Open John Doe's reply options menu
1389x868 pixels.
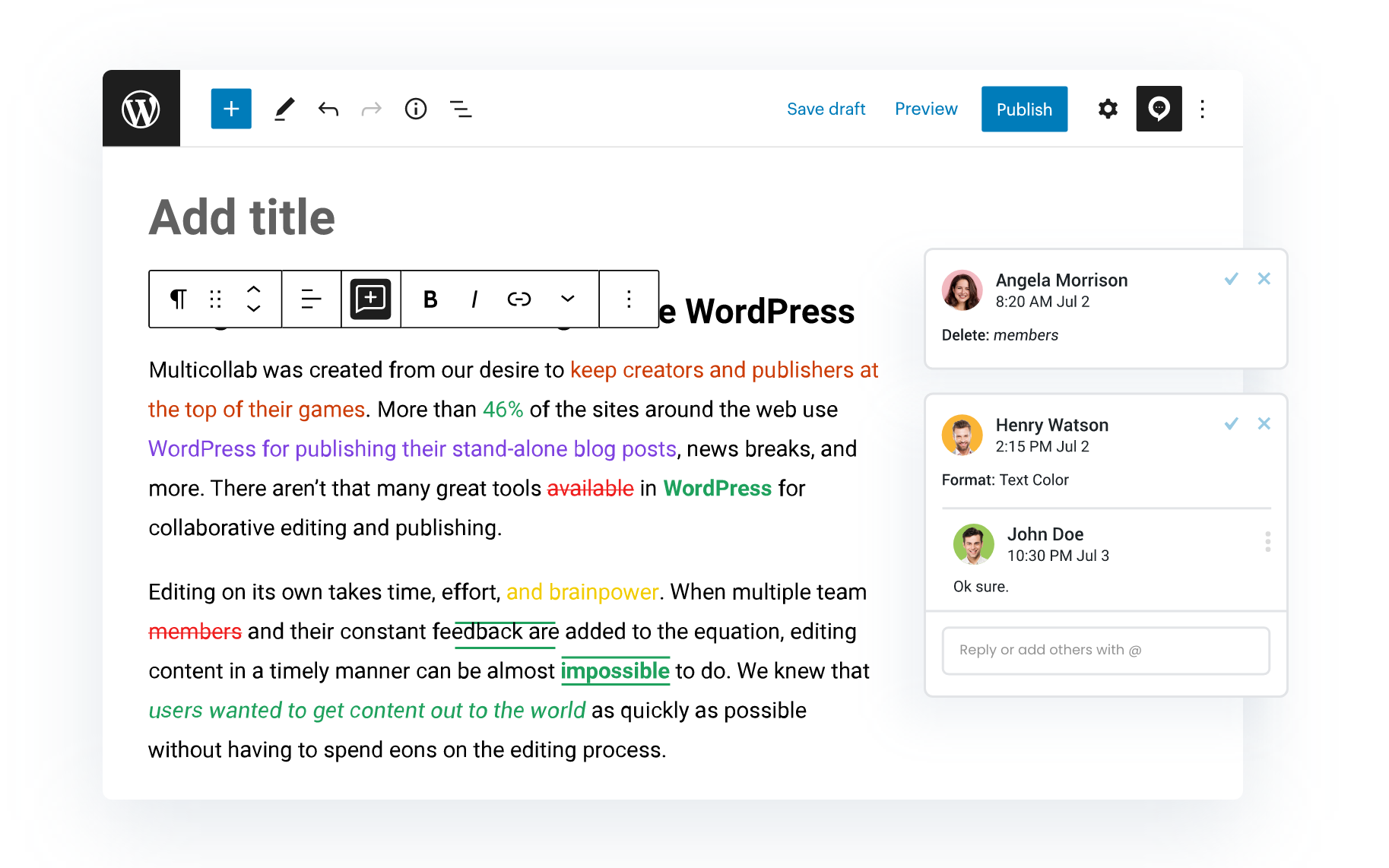tap(1267, 542)
